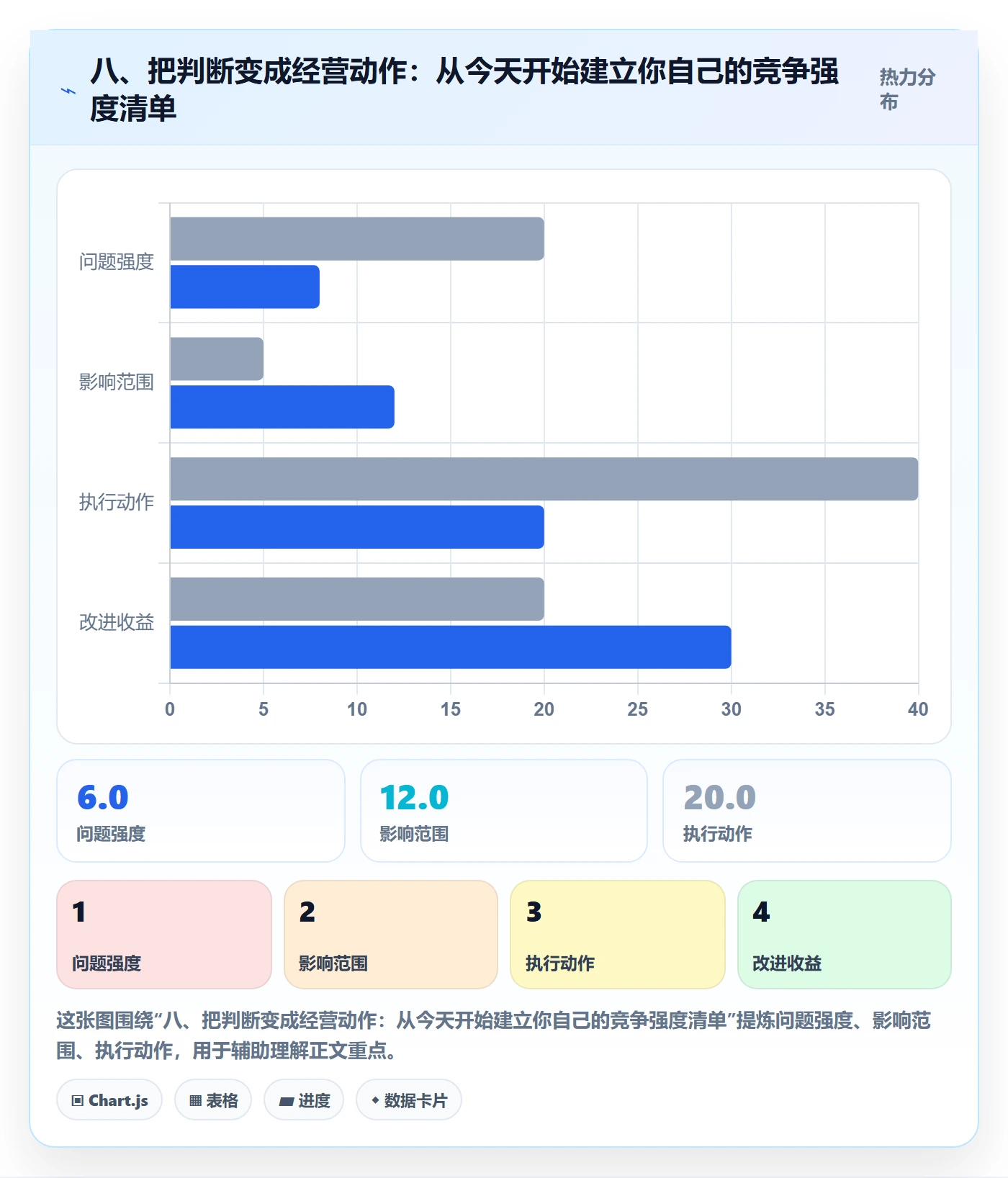The width and height of the screenshot is (1008, 1178).
Task: Click the pink card numbered 1 问题强度
Action: click(164, 935)
